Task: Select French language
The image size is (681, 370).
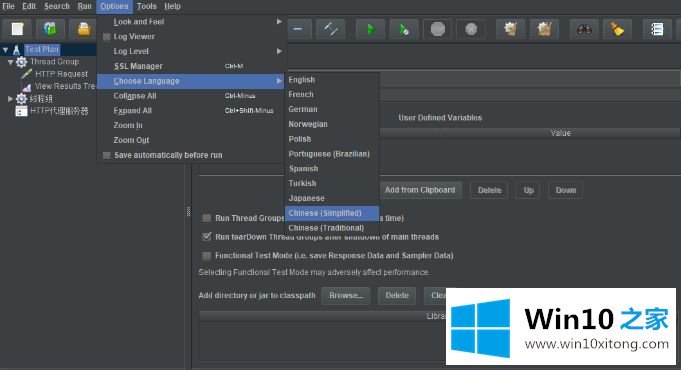Action: pyautogui.click(x=332, y=95)
